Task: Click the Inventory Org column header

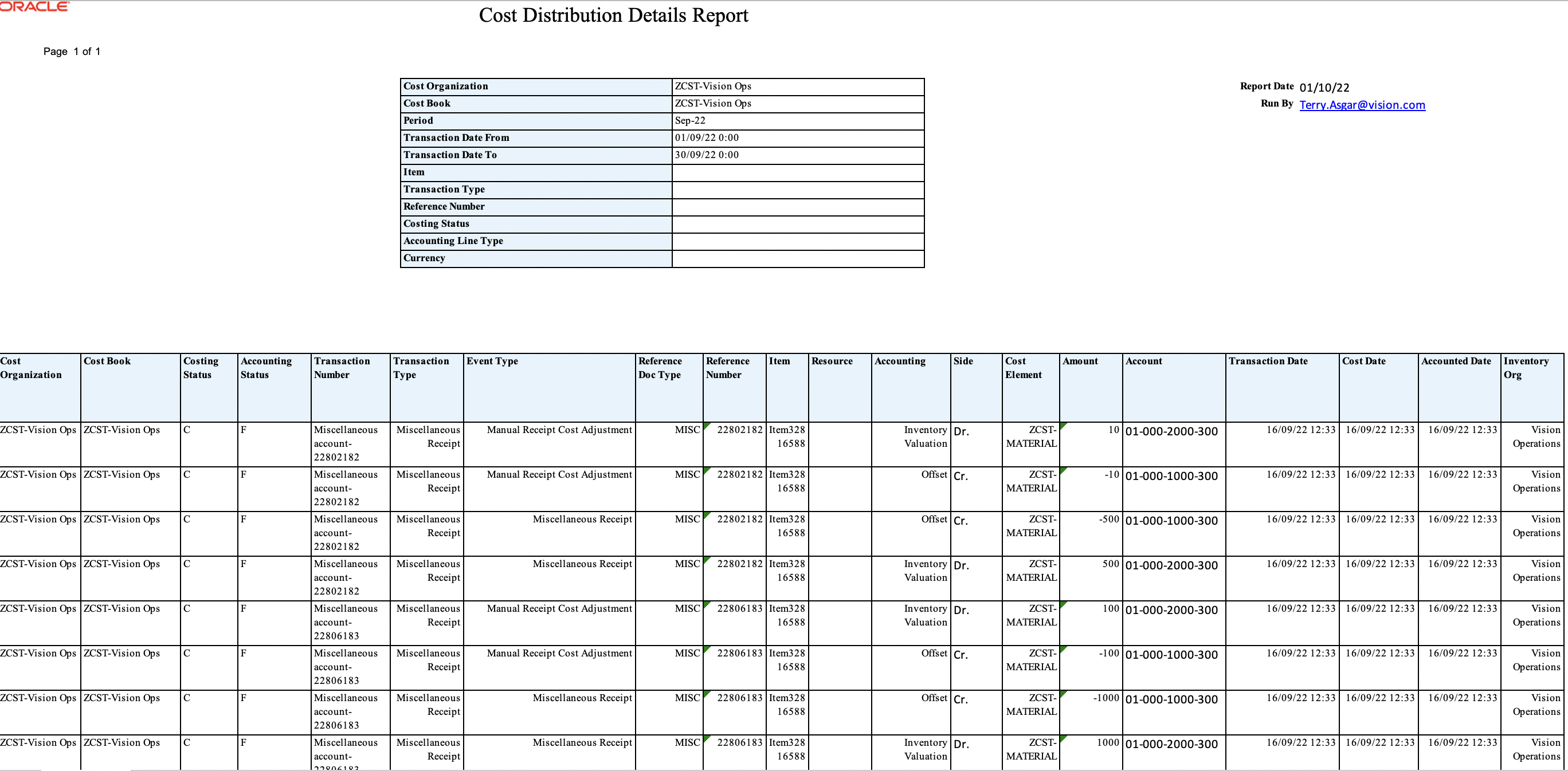Action: coord(1532,388)
